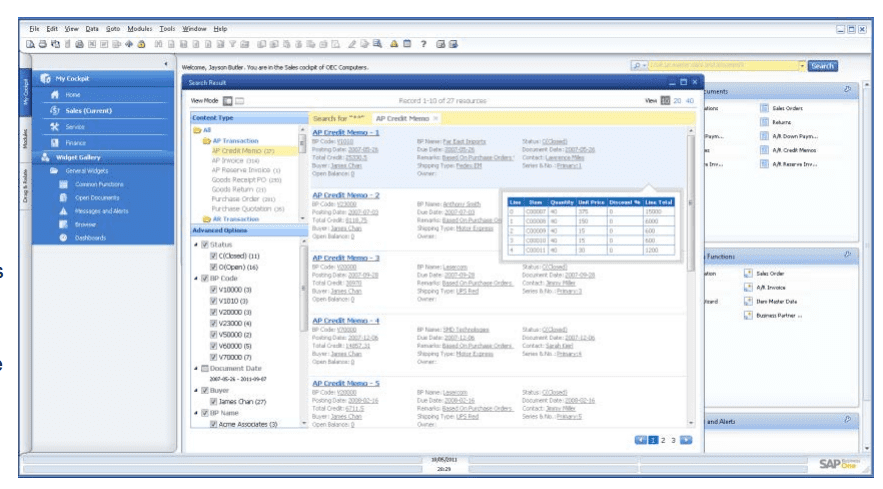The height and width of the screenshot is (489, 883).
Task: Open the Goto menu
Action: pyautogui.click(x=113, y=29)
